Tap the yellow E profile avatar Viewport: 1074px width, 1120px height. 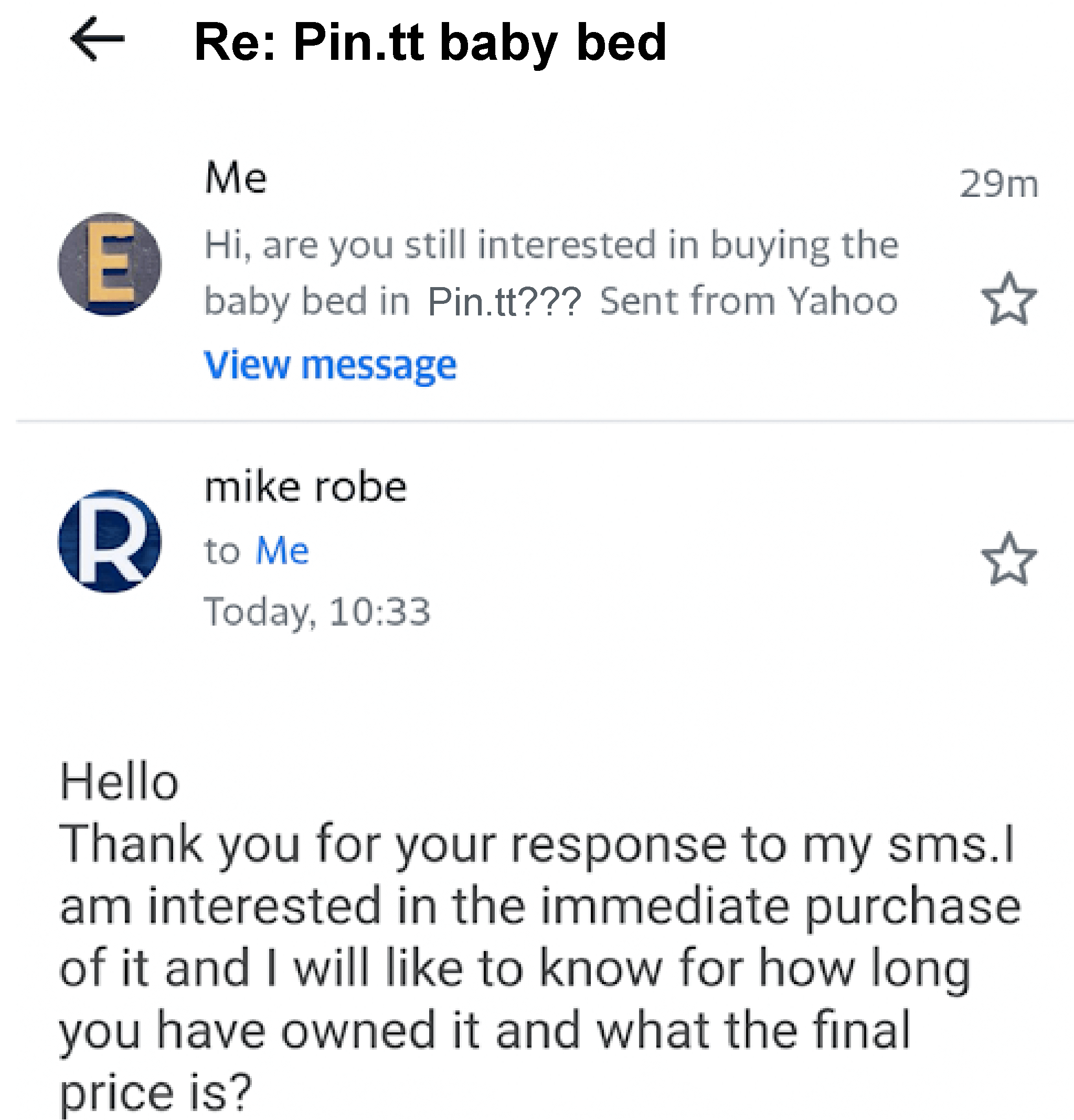110,264
